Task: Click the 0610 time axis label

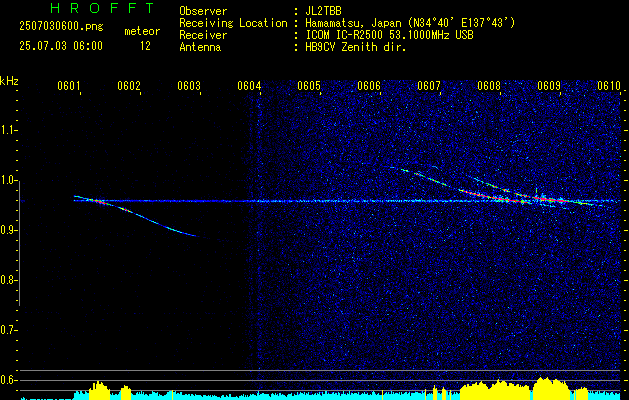Action: pos(609,86)
